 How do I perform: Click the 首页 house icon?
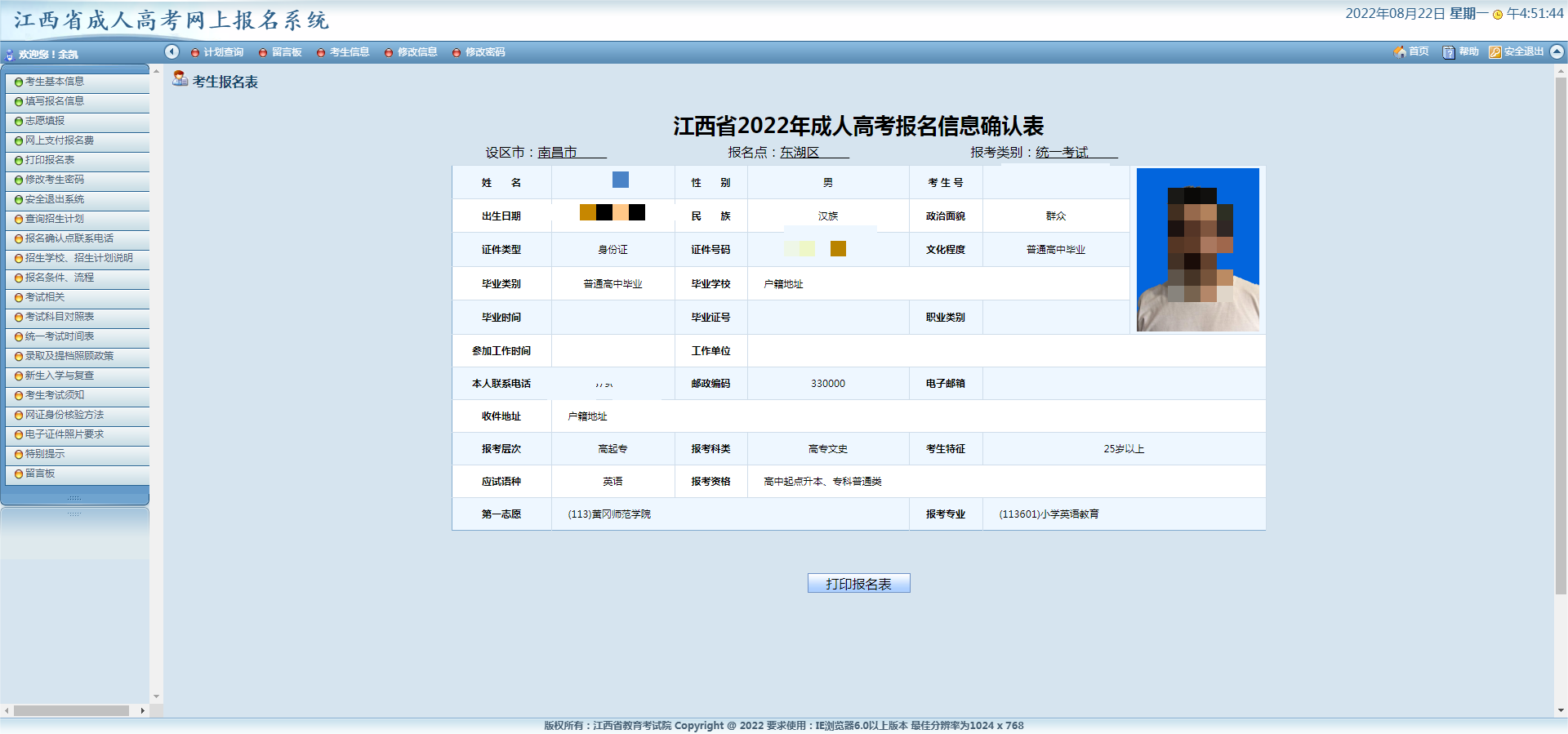[1399, 51]
